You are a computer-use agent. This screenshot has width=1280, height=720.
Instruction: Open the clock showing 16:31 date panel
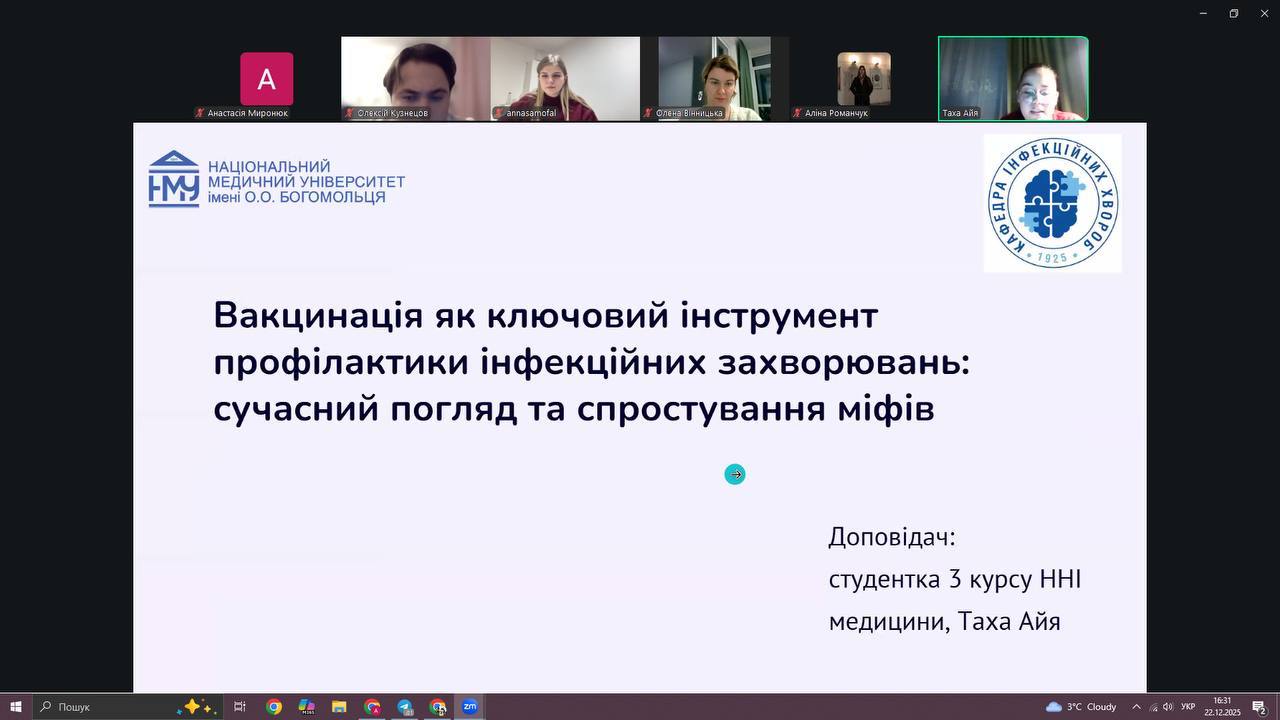[x=1222, y=707]
